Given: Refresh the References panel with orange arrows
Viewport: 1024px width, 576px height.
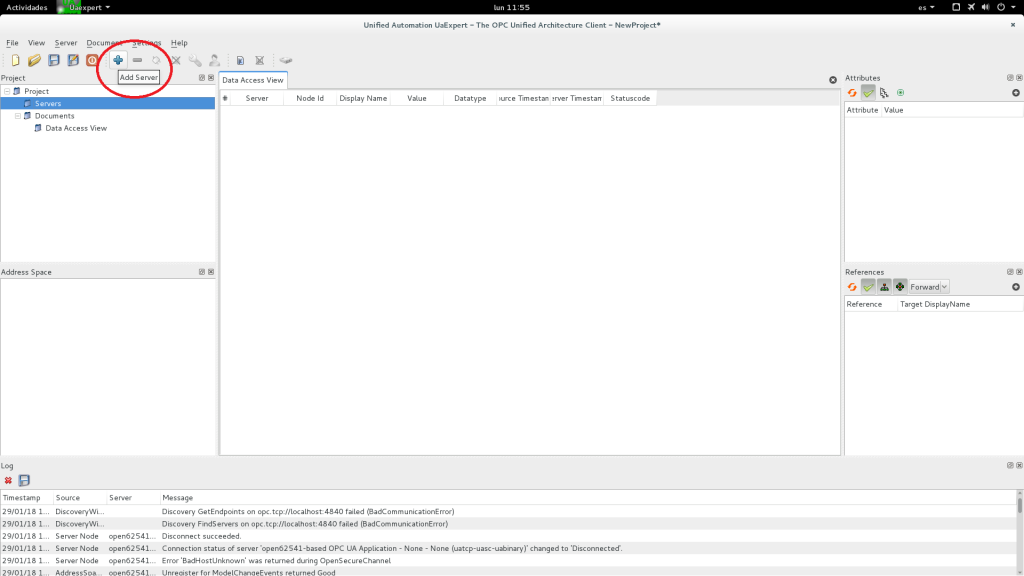Looking at the screenshot, I should [852, 287].
